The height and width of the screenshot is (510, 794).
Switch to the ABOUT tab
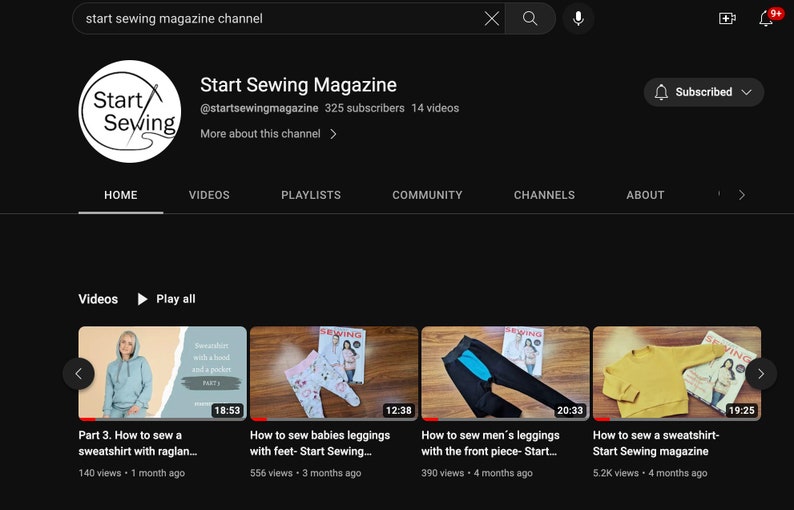[x=645, y=195]
